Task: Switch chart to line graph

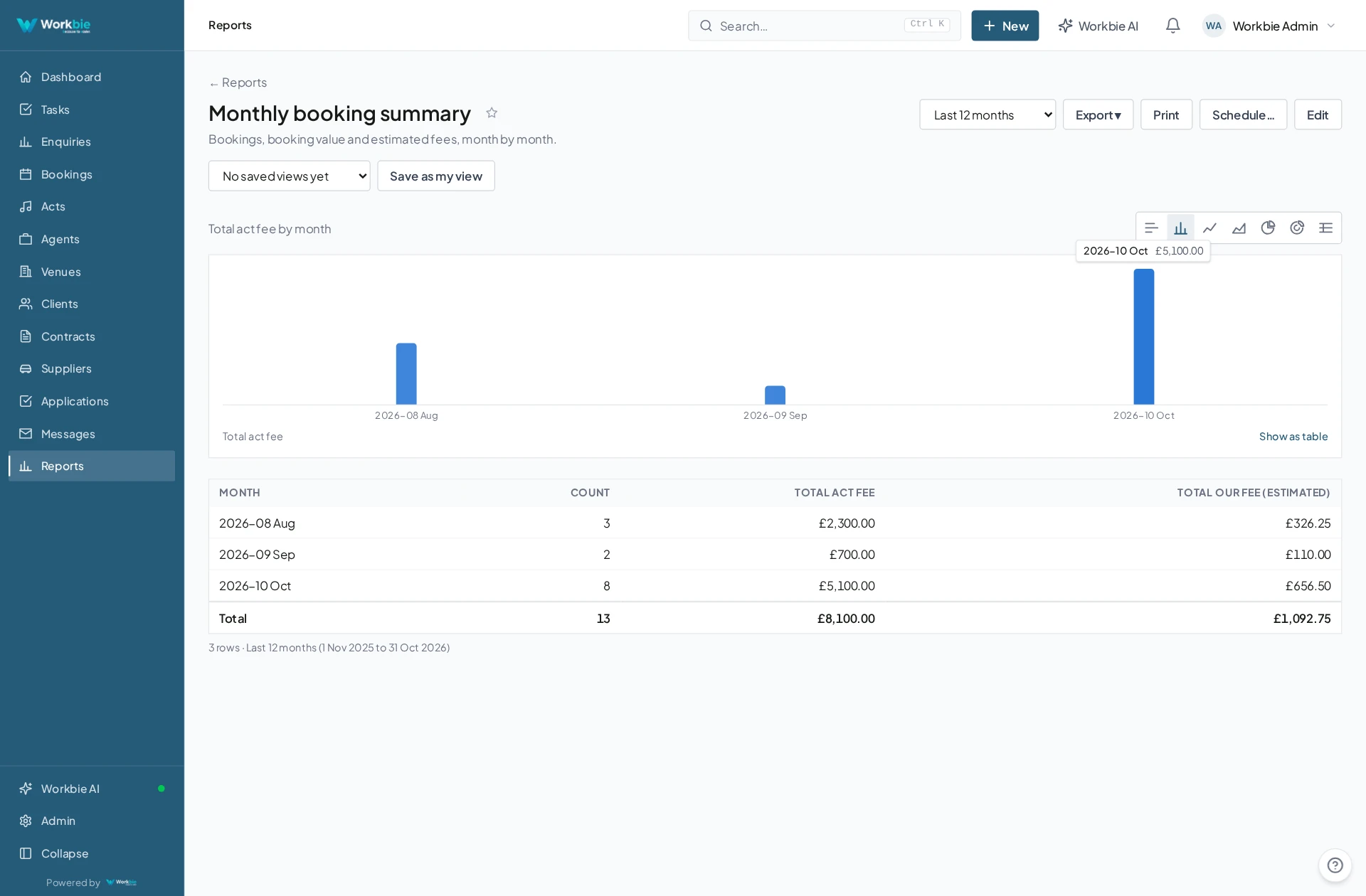Action: click(1209, 228)
